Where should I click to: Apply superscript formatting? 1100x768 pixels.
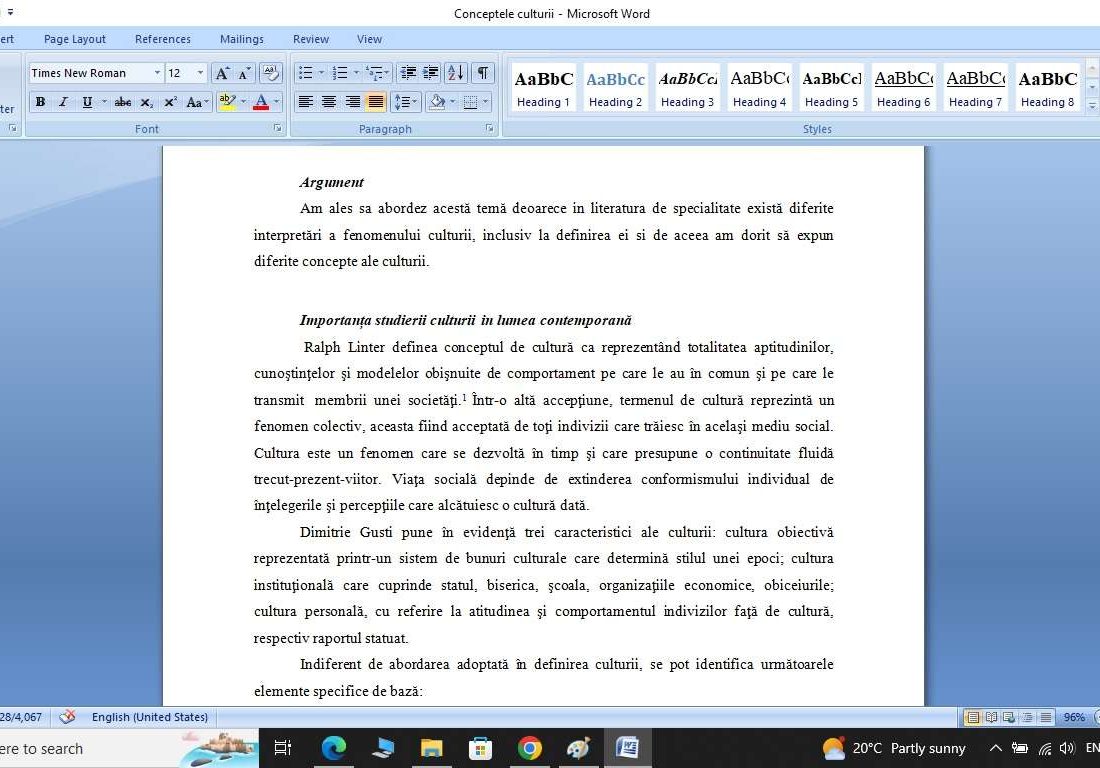[170, 102]
